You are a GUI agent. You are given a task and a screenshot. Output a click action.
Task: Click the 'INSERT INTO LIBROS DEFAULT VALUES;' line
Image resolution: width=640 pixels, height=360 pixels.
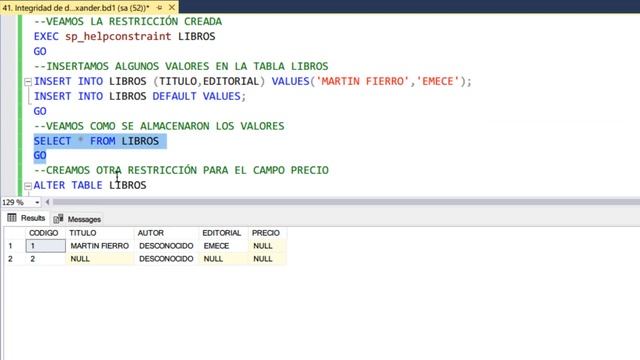pyautogui.click(x=140, y=96)
